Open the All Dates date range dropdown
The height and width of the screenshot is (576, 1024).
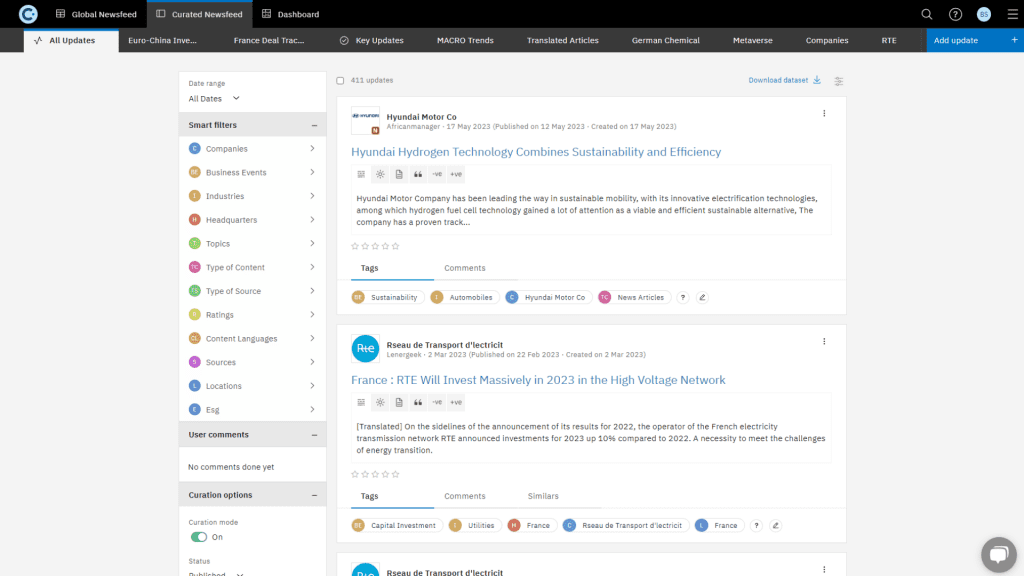(x=214, y=99)
